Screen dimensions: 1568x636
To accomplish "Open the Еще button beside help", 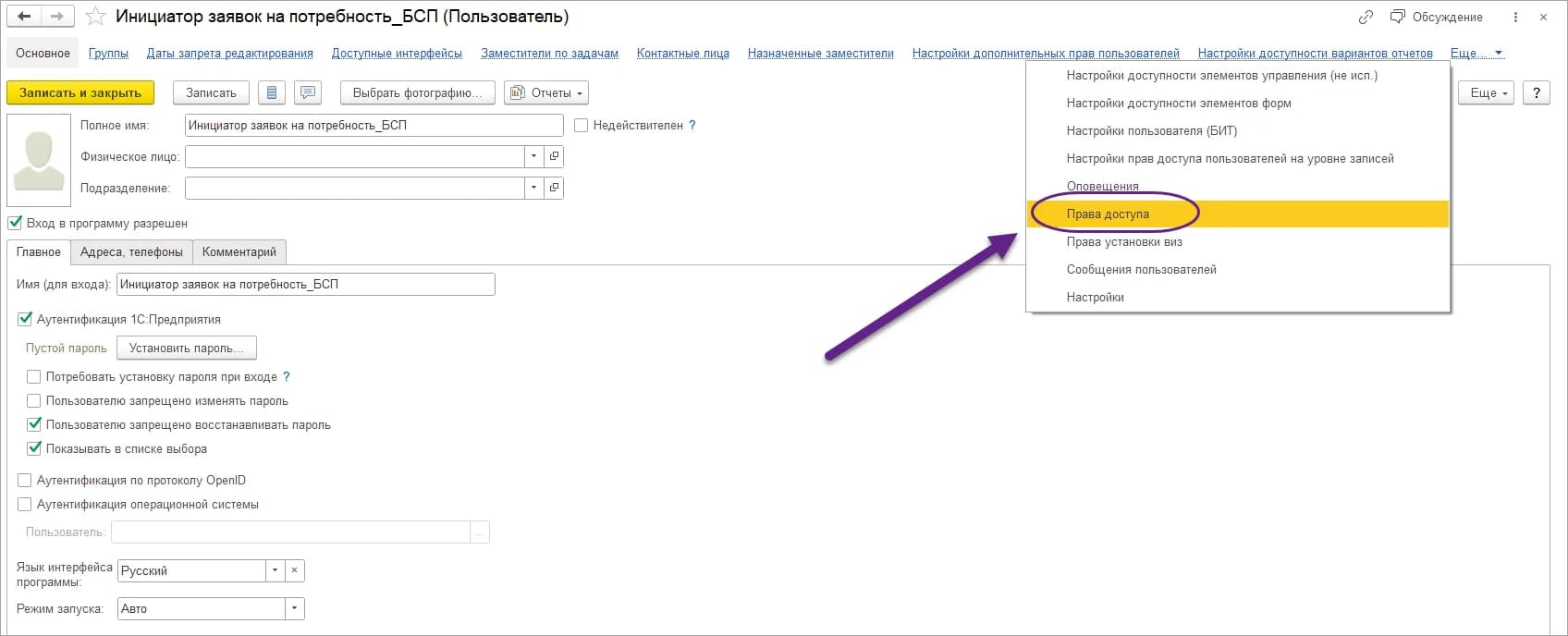I will 1487,92.
